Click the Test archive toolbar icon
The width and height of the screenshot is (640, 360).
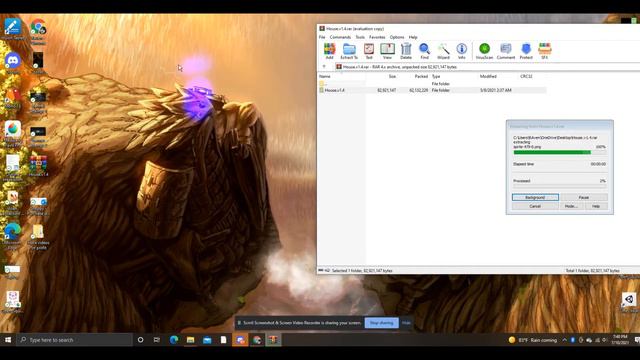coord(369,51)
